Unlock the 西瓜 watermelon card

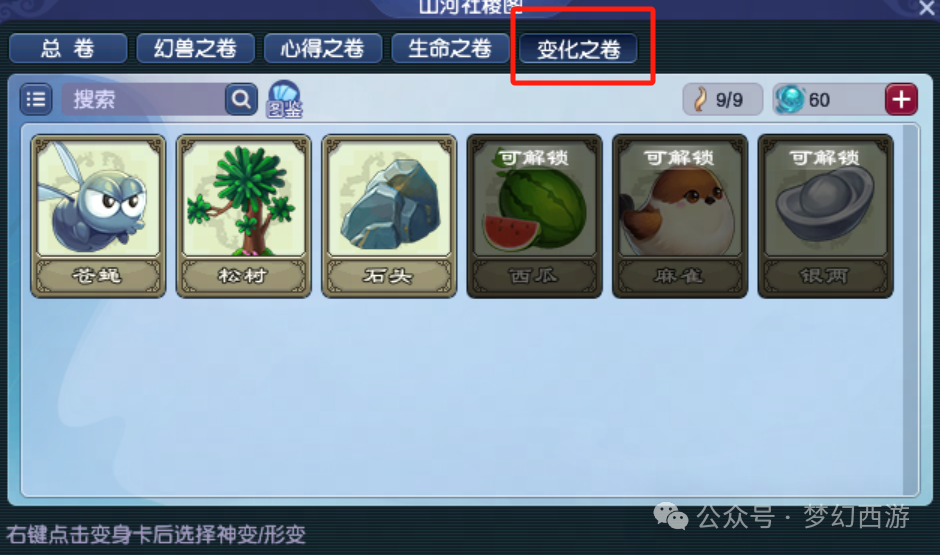534,216
